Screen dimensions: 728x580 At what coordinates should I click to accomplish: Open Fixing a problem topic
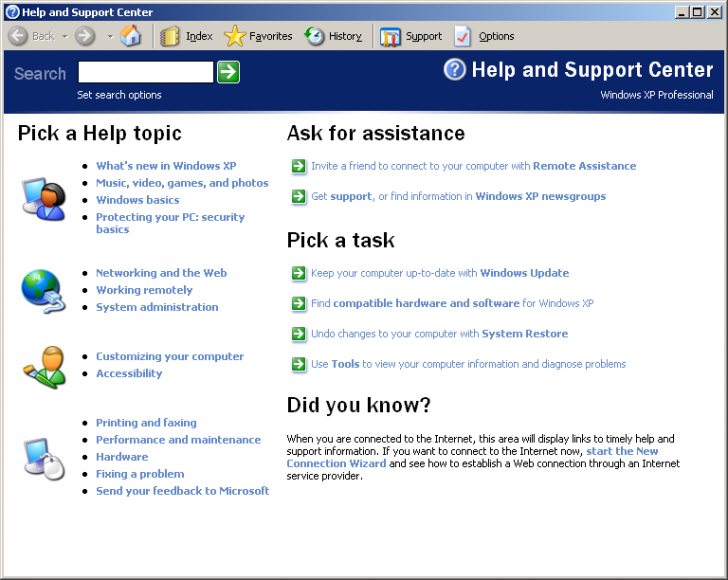(140, 474)
